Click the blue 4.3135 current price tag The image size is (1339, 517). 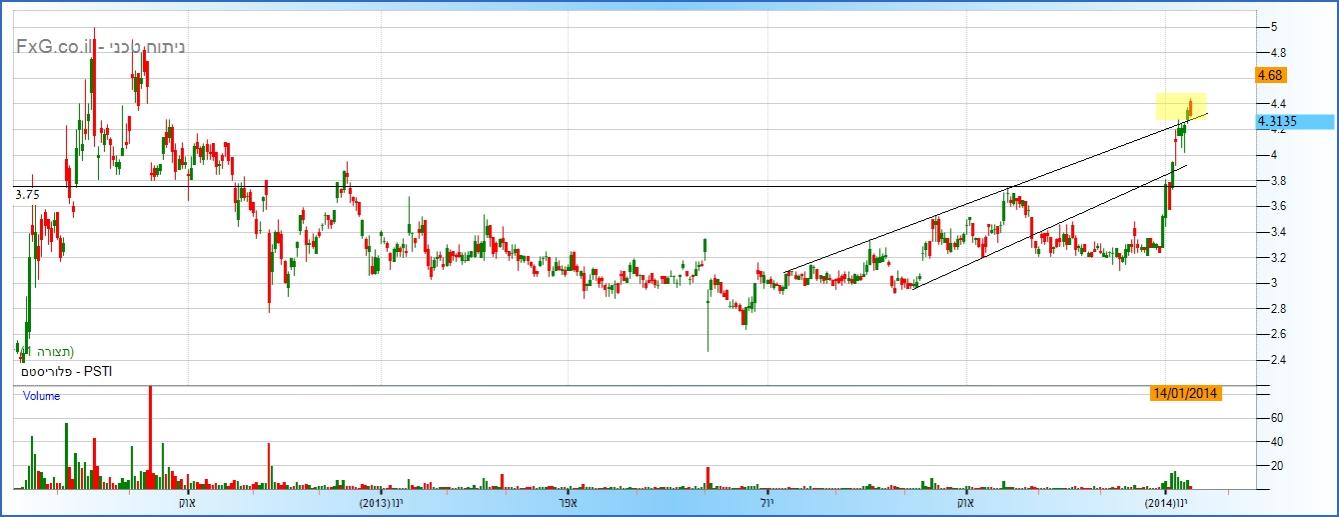(1295, 122)
